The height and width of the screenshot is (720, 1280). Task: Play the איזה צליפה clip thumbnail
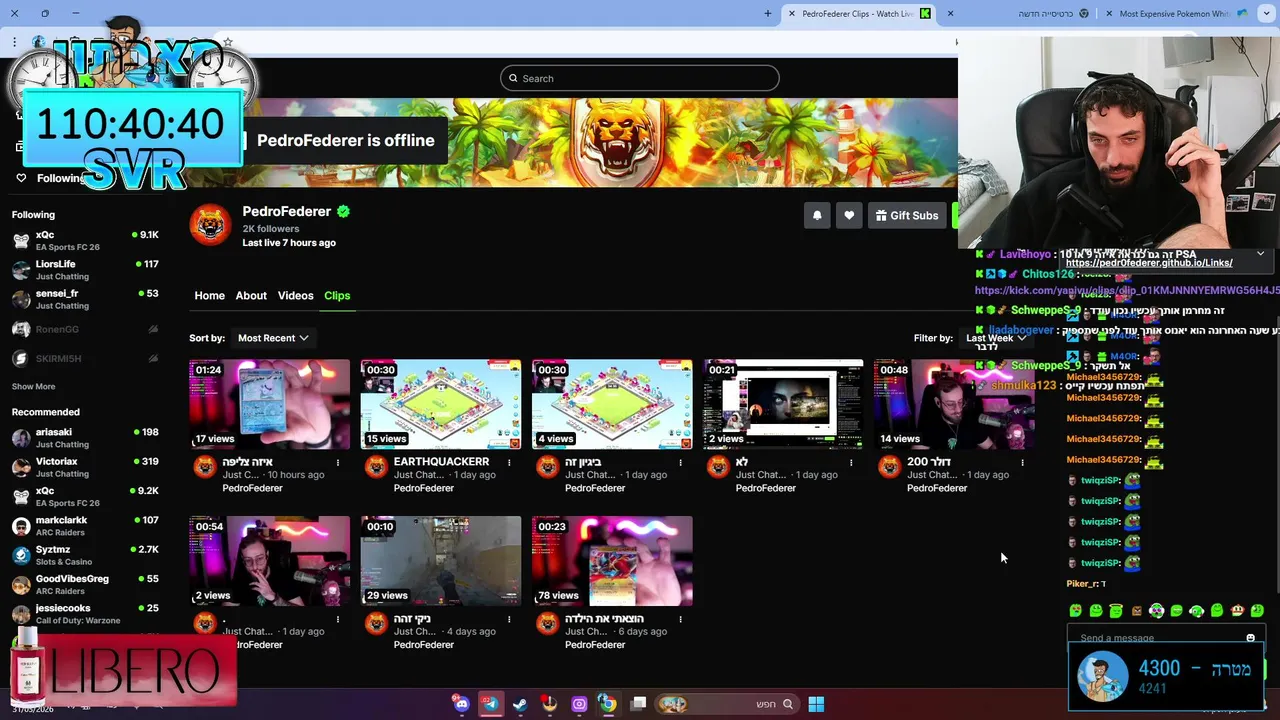[x=270, y=404]
